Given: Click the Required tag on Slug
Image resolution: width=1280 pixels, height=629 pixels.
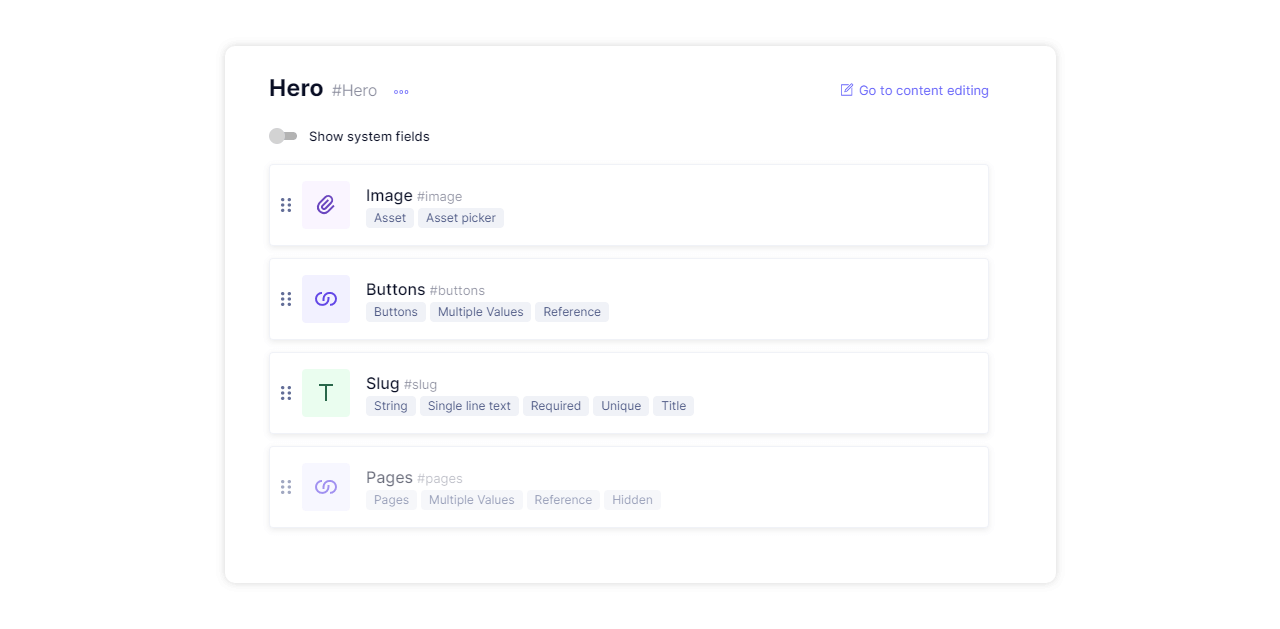Looking at the screenshot, I should click(556, 406).
